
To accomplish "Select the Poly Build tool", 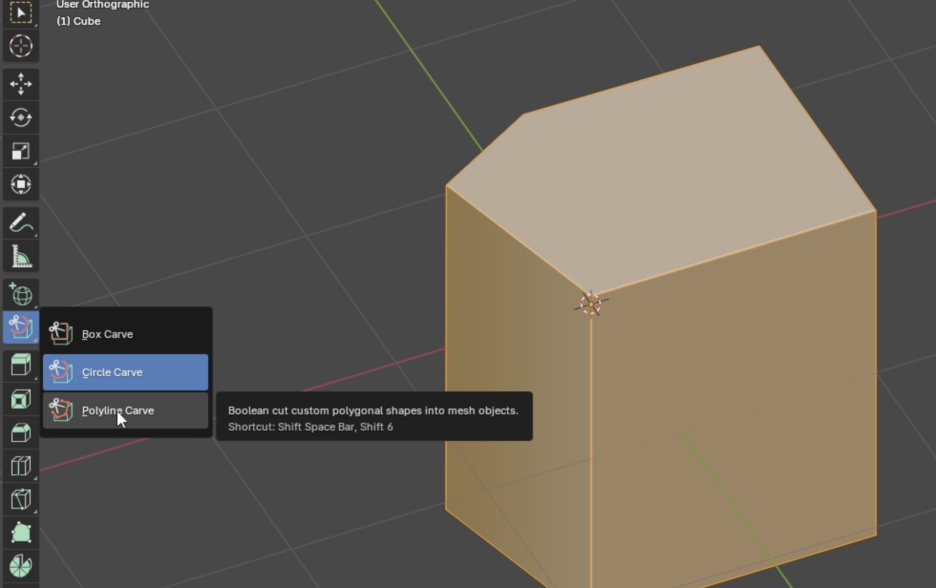I will click(x=21, y=532).
